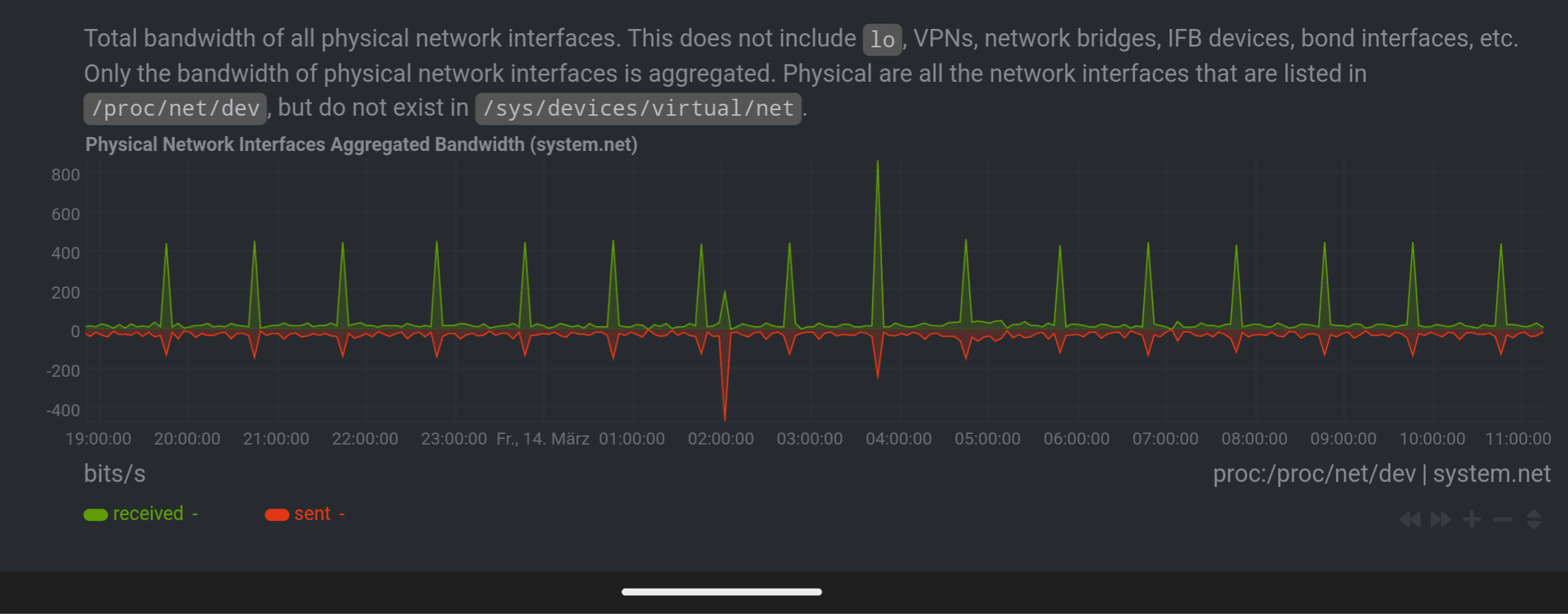Image resolution: width=1568 pixels, height=614 pixels.
Task: Click the chart fast-forward (pan right) icon
Action: pos(1440,520)
